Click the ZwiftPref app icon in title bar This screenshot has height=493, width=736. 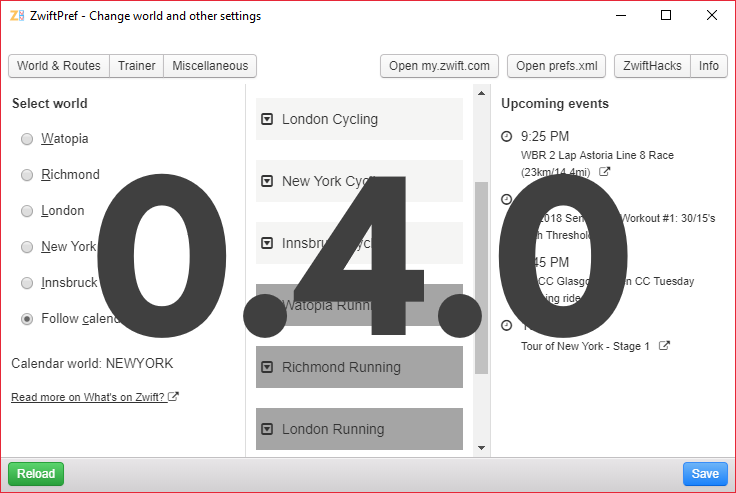[x=17, y=15]
